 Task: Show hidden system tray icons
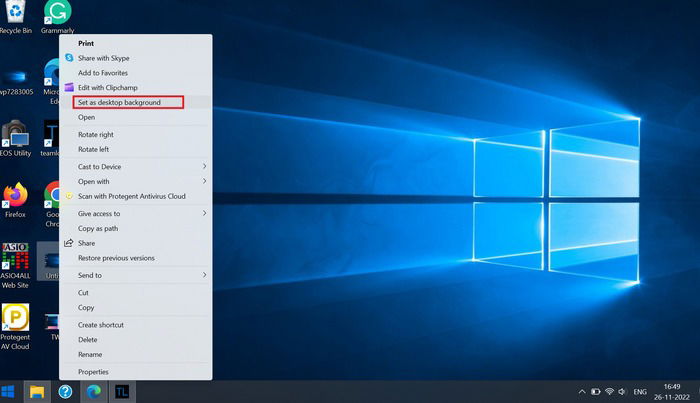coord(582,392)
